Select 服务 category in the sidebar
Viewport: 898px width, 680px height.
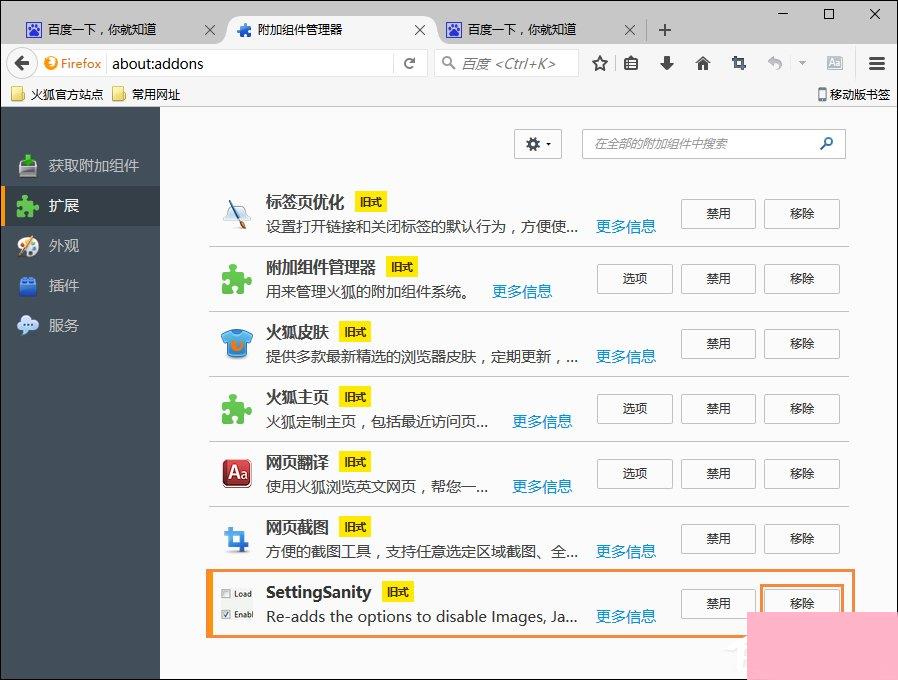tap(80, 325)
